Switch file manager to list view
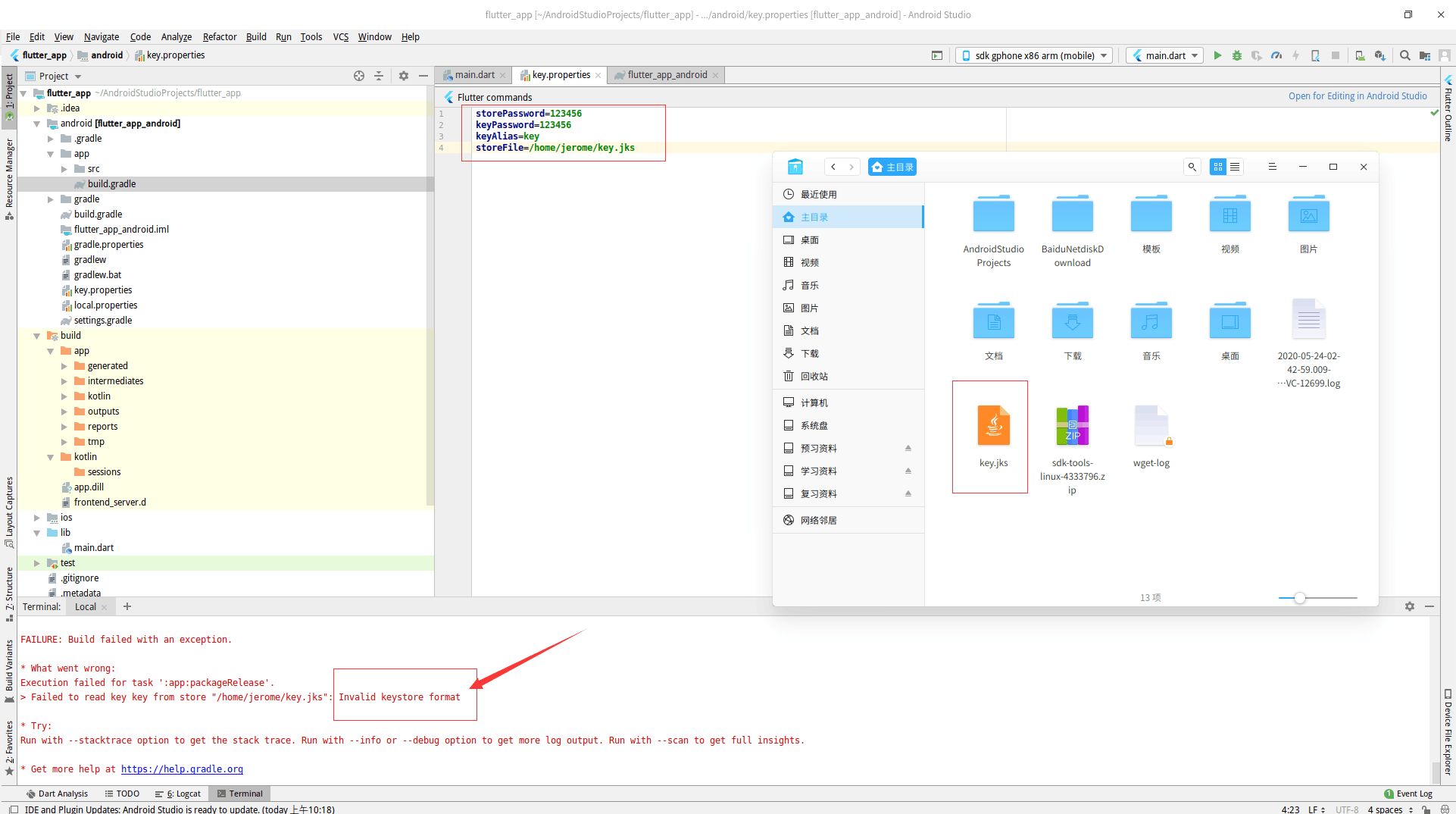The image size is (1456, 814). click(1235, 167)
